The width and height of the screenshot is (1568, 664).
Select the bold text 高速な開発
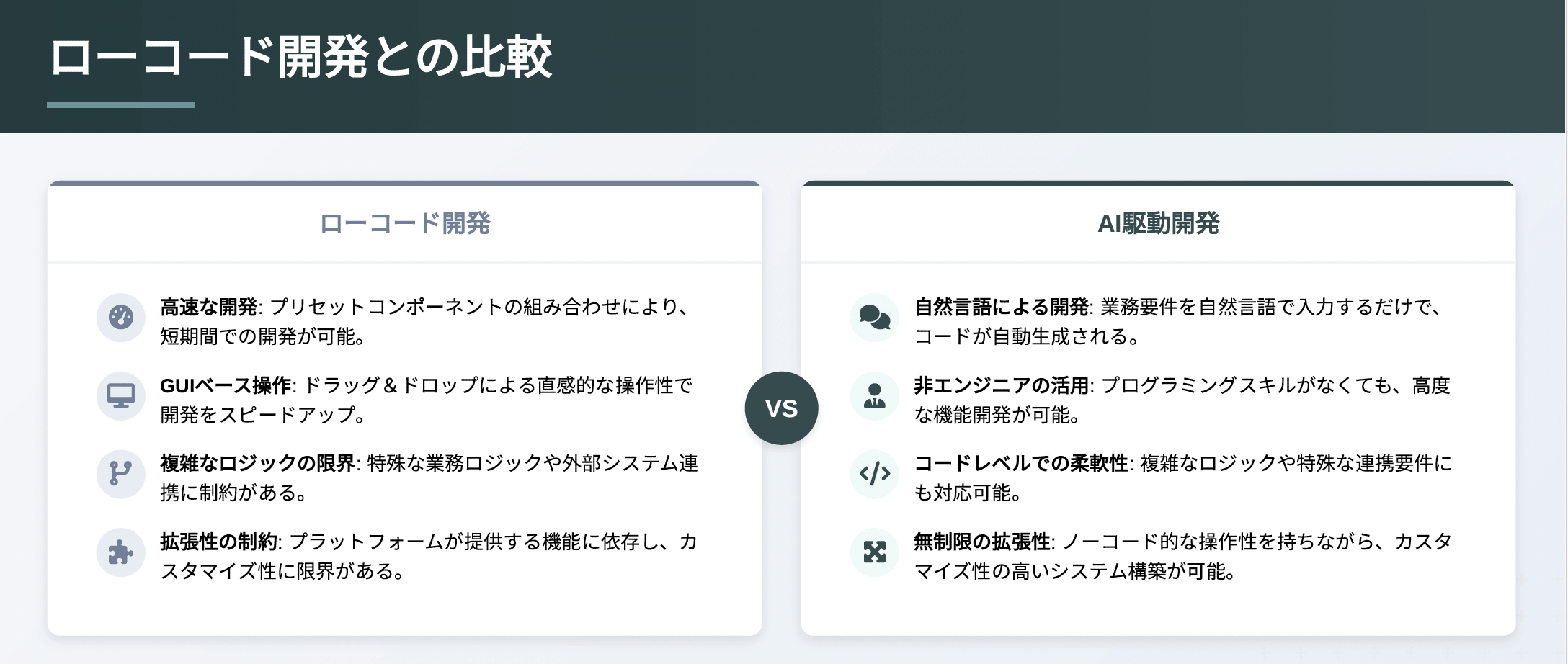[x=209, y=307]
